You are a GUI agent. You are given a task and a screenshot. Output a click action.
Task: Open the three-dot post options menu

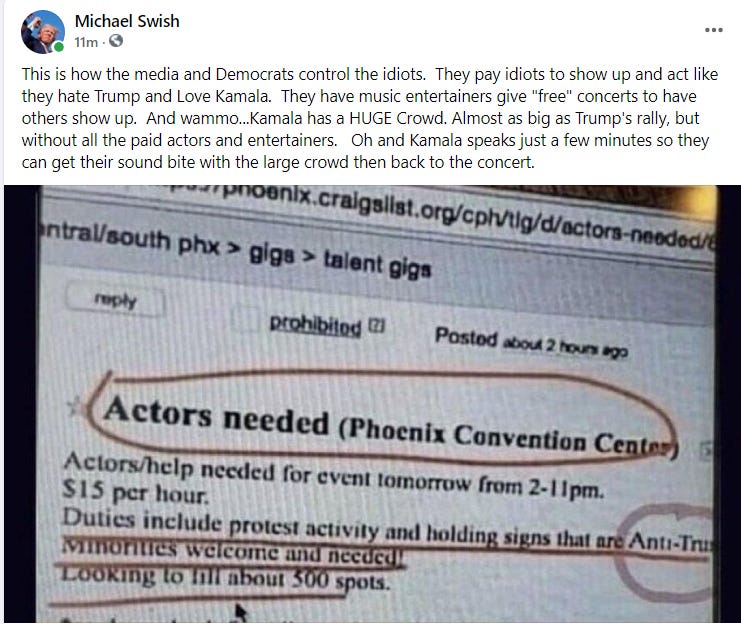tap(714, 30)
